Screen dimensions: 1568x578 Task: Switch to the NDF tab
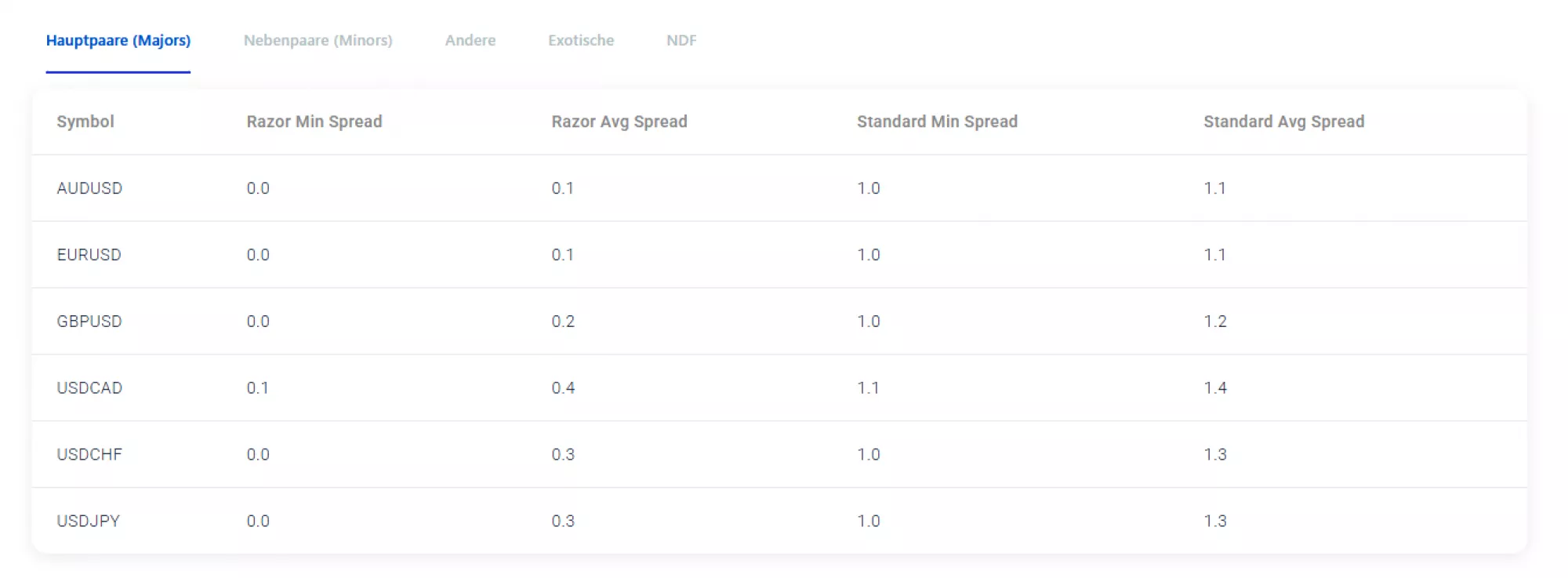coord(681,41)
